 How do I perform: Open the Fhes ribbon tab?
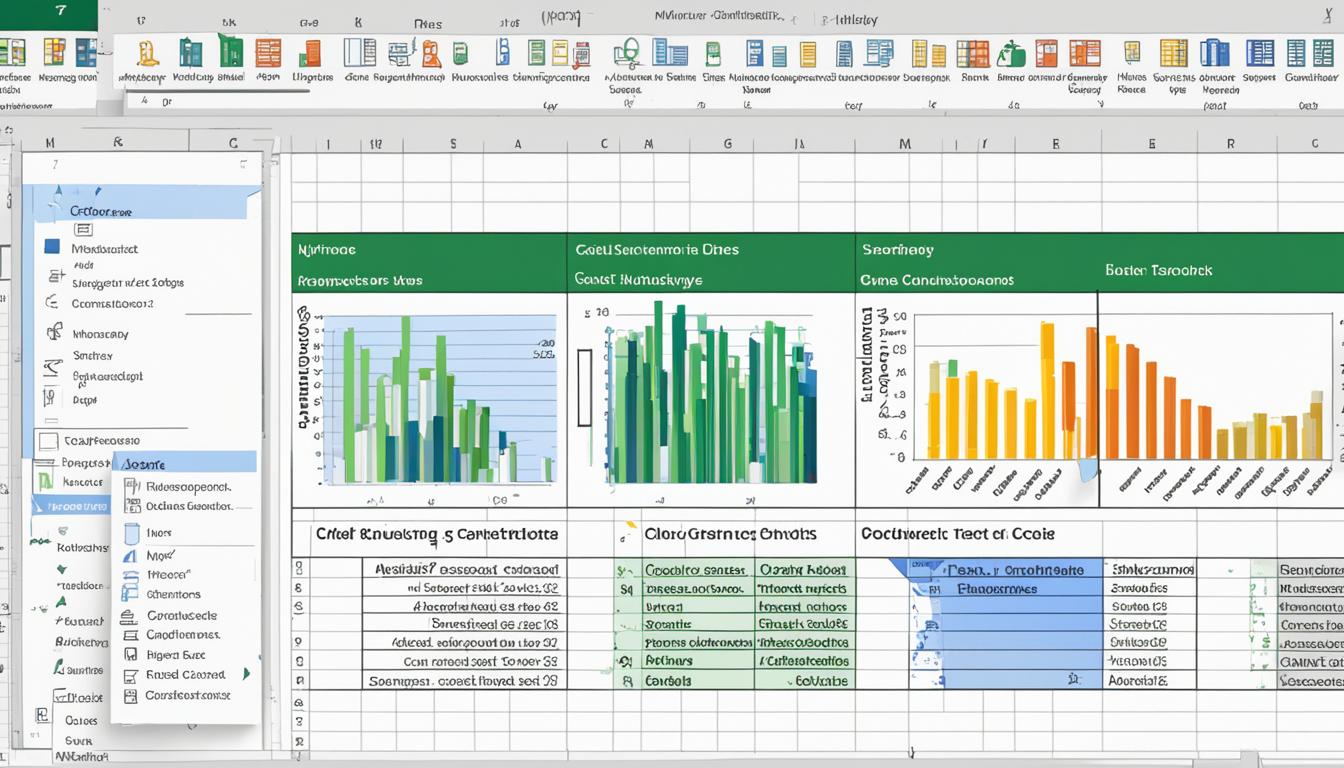427,21
